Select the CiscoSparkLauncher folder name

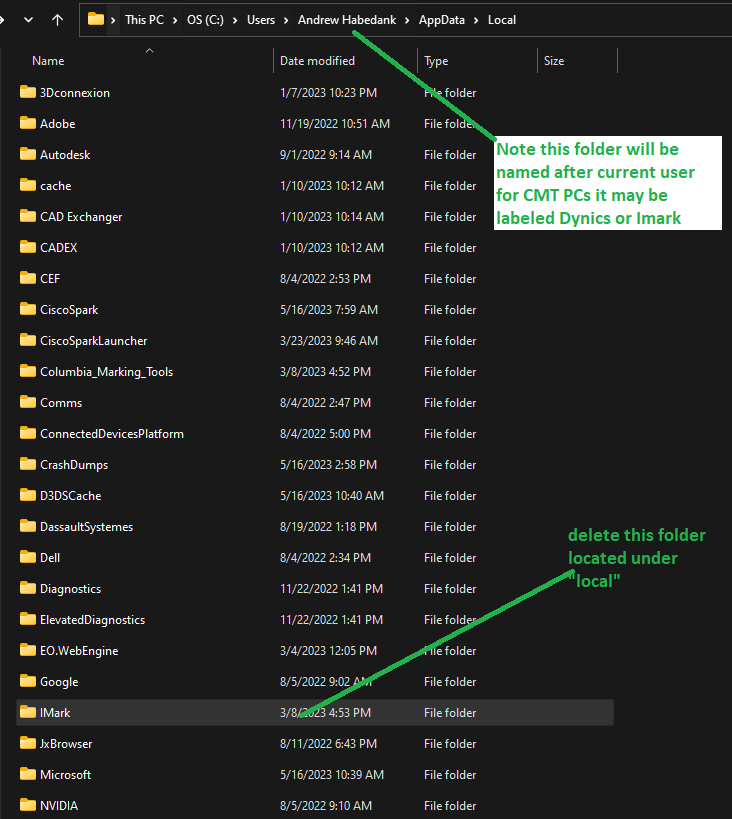94,341
